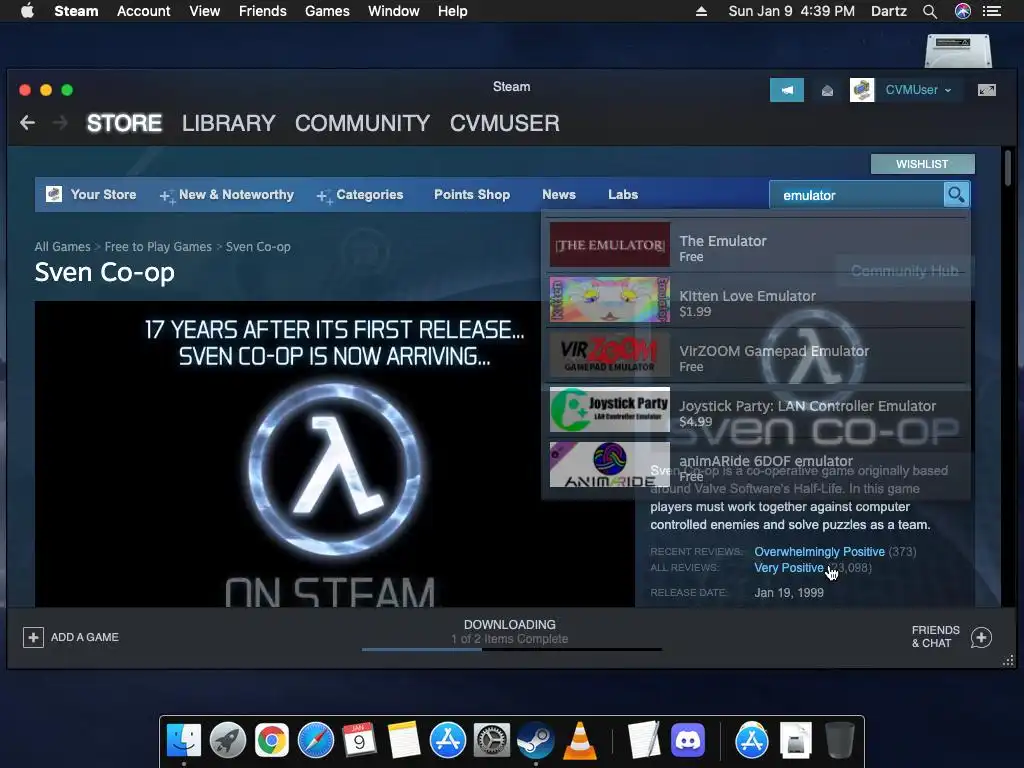Launch Google Chrome from the Dock
The image size is (1024, 768).
pyautogui.click(x=272, y=741)
